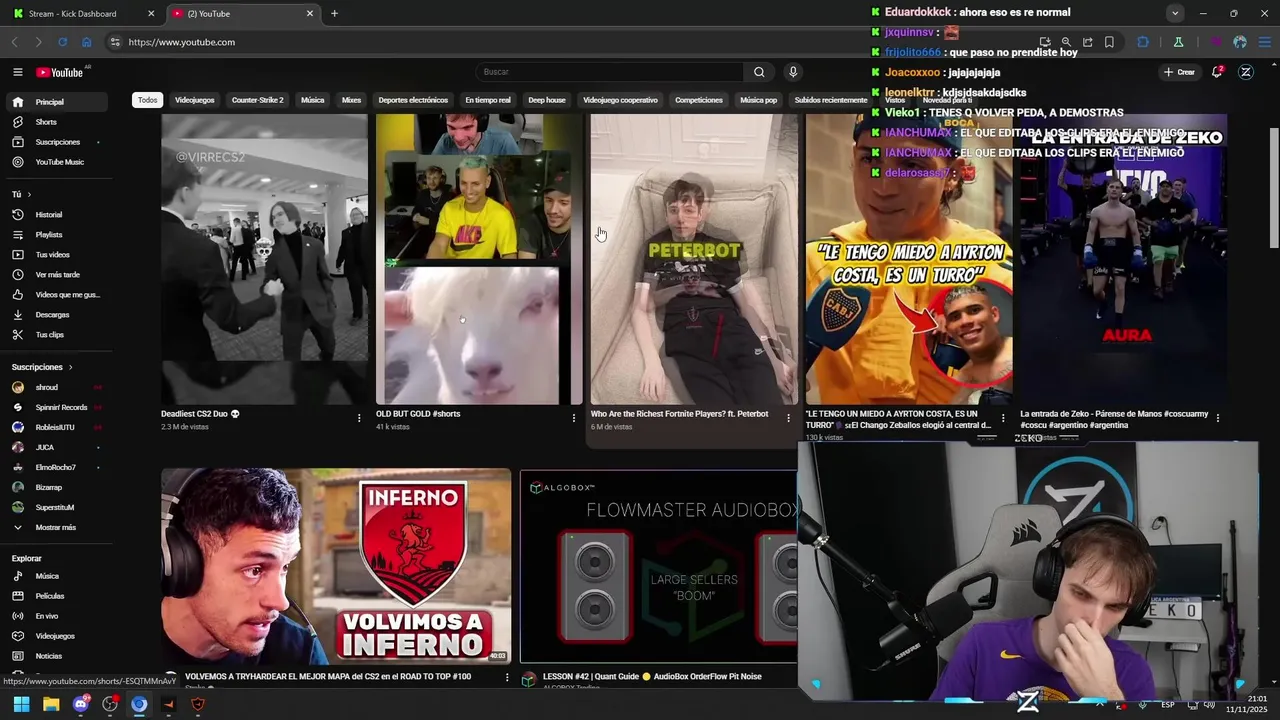Image resolution: width=1280 pixels, height=720 pixels.
Task: Open Bizarrap channel subscription
Action: pyautogui.click(x=56, y=487)
